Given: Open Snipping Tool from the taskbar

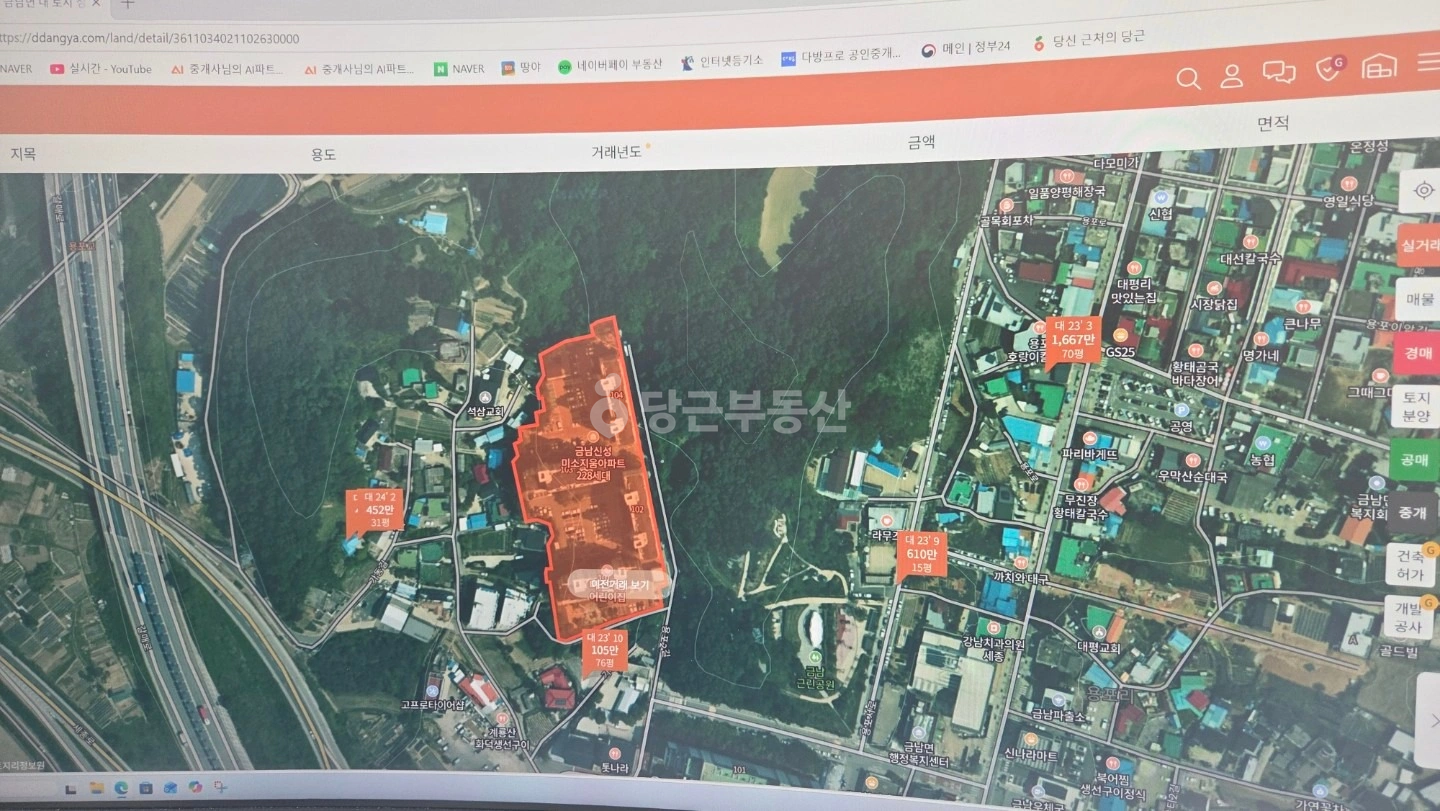Looking at the screenshot, I should click(x=219, y=788).
